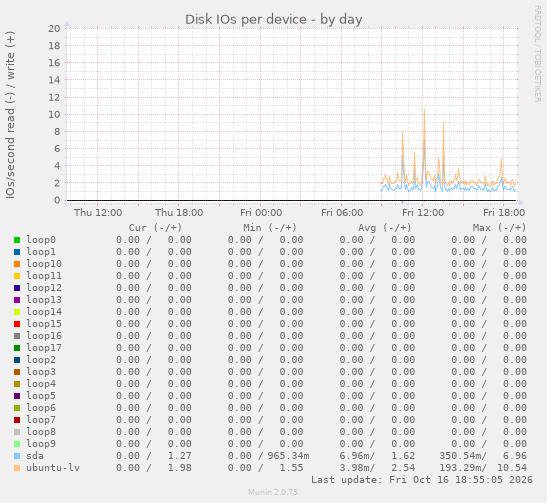Image resolution: width=547 pixels, height=503 pixels.
Task: Click the loop1 blue legend swatch
Action: pyautogui.click(x=17, y=252)
